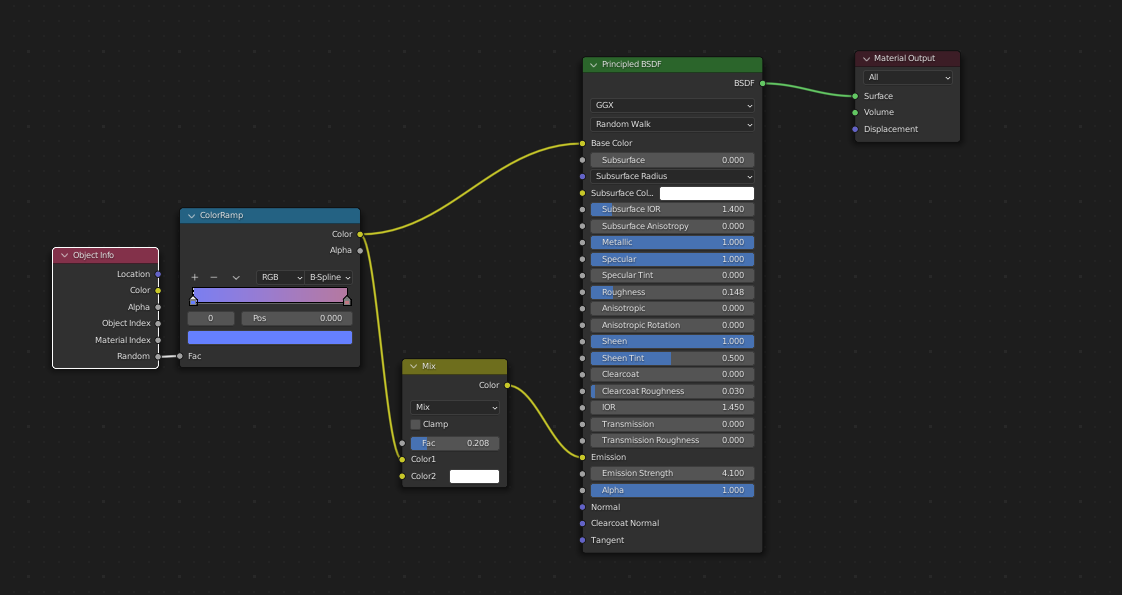Open the B-Spline interpolation dropdown
Image resolution: width=1122 pixels, height=595 pixels.
pos(329,277)
